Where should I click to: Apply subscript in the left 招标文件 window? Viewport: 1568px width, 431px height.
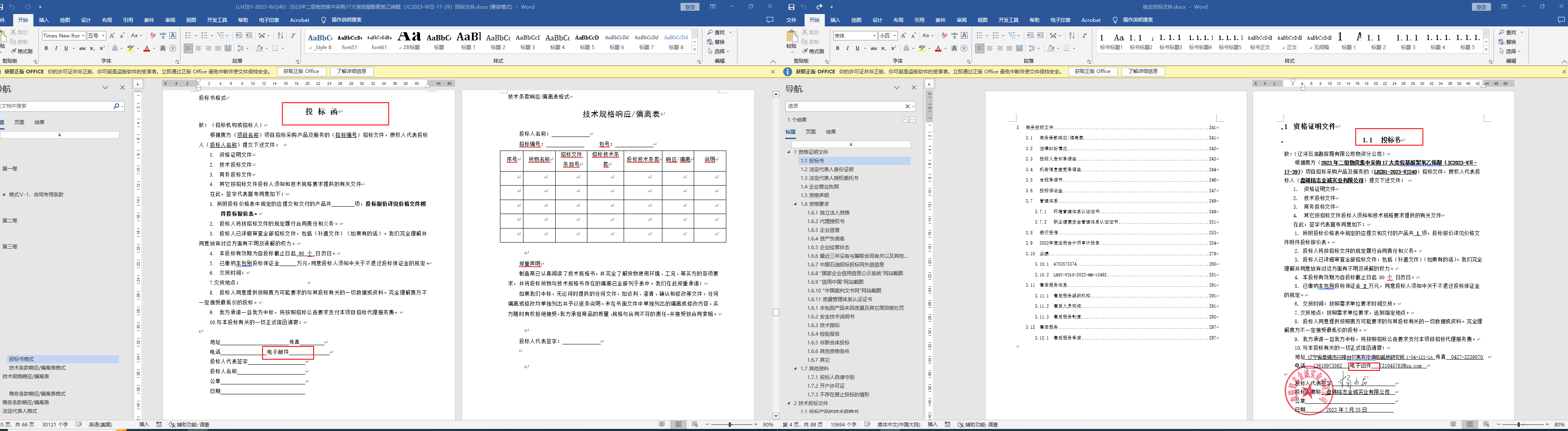(92, 48)
